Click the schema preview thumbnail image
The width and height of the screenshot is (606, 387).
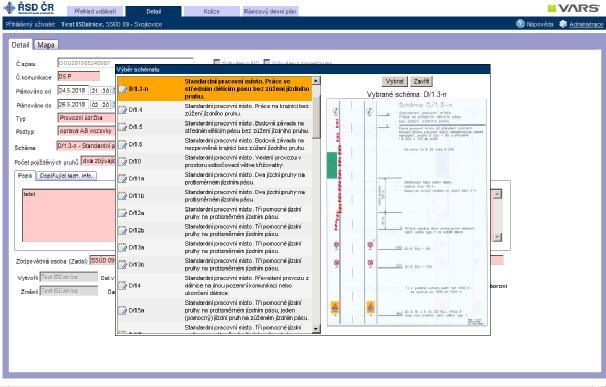pos(407,212)
